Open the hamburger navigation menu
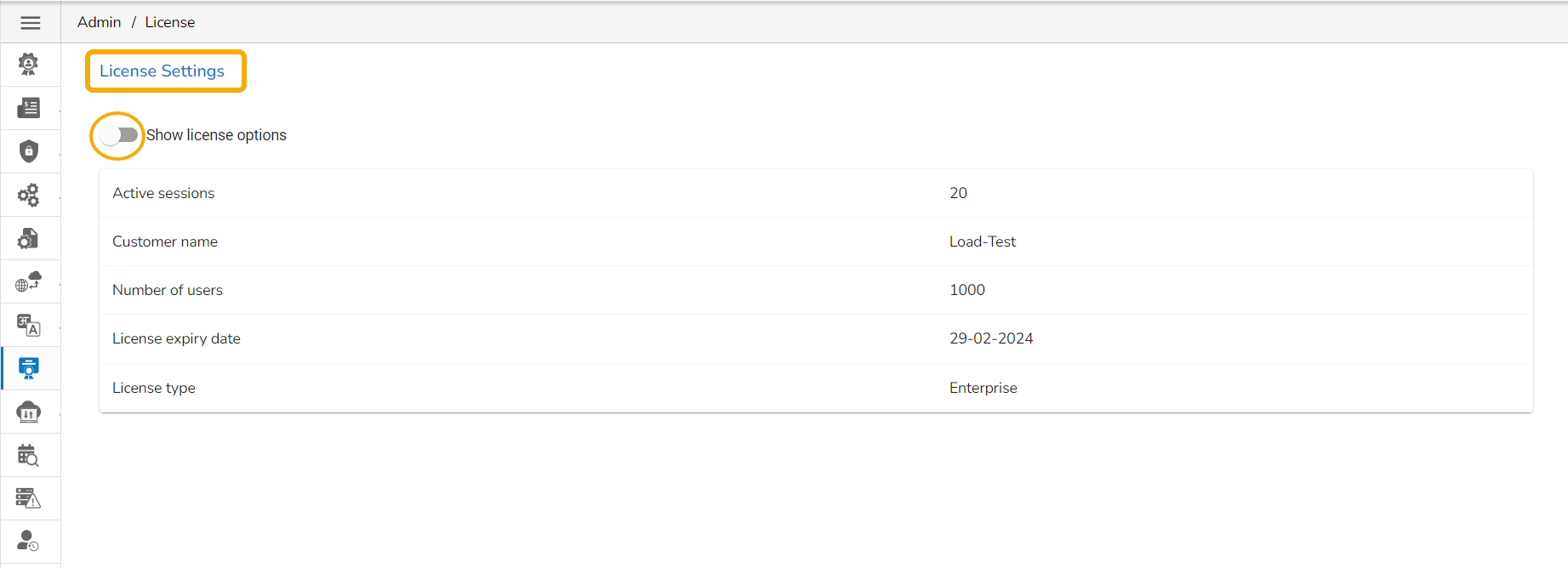Viewport: 1568px width, 568px height. coord(30,23)
